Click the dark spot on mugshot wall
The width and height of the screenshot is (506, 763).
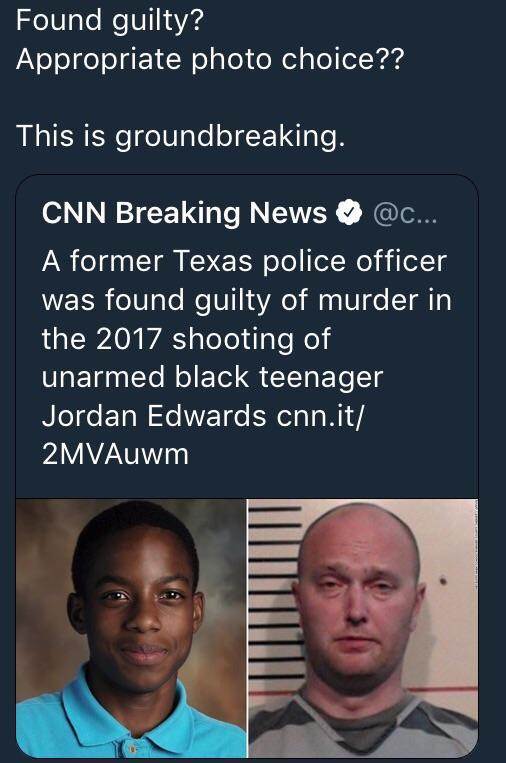coord(443,581)
